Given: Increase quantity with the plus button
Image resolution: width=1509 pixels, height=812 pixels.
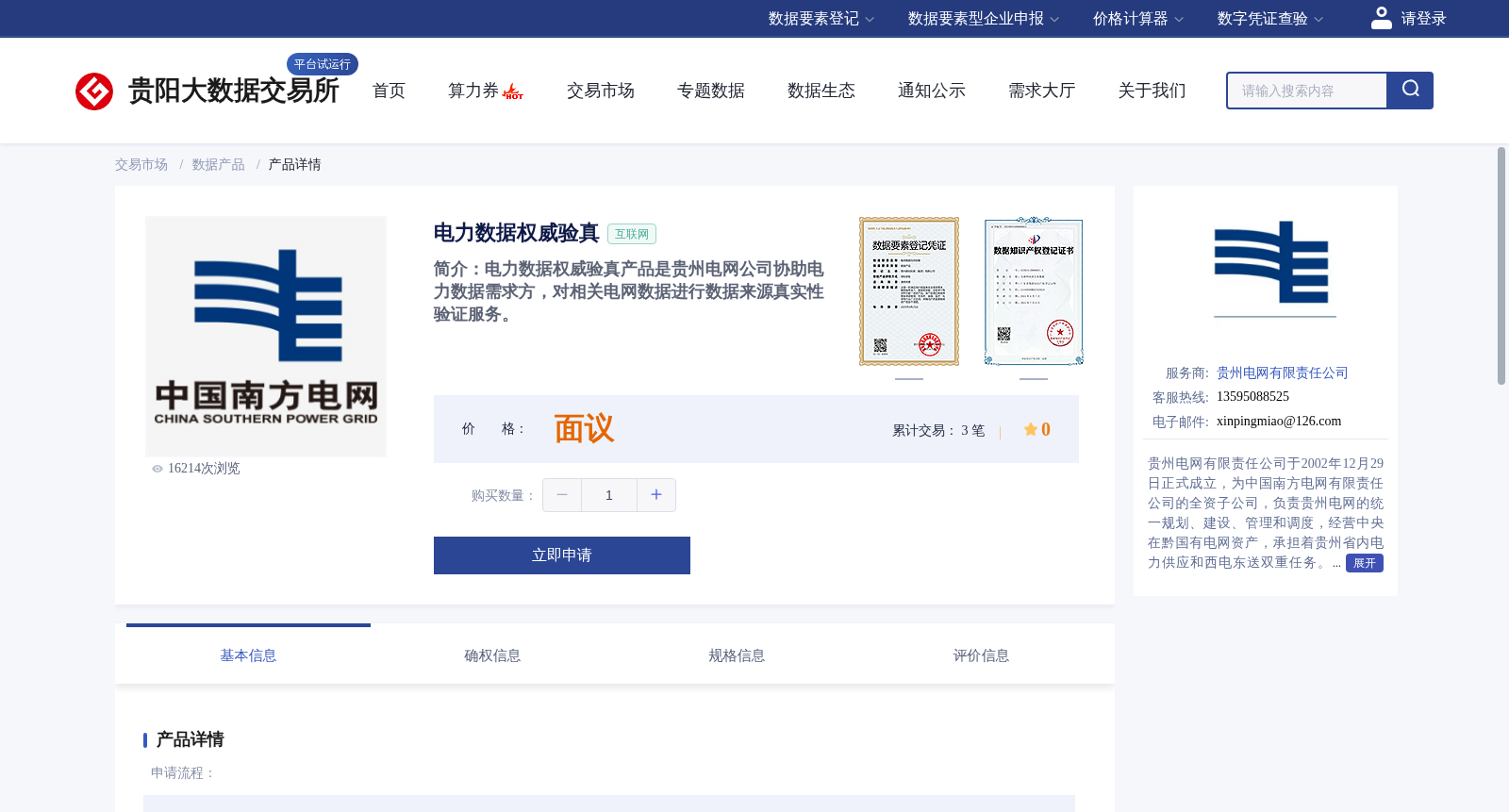Looking at the screenshot, I should point(656,495).
